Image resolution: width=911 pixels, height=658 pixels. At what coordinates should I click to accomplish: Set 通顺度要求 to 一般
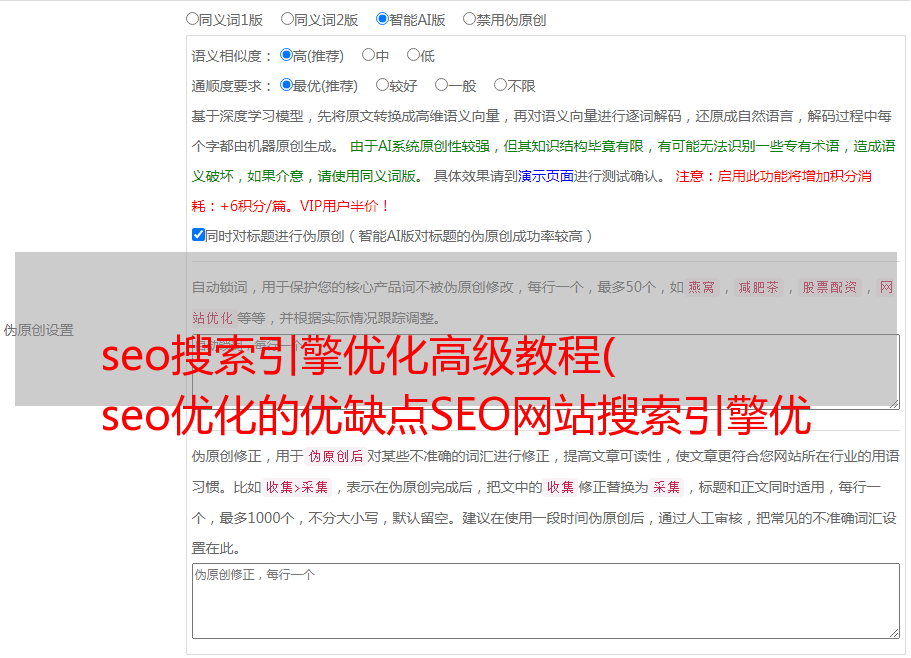click(x=442, y=85)
